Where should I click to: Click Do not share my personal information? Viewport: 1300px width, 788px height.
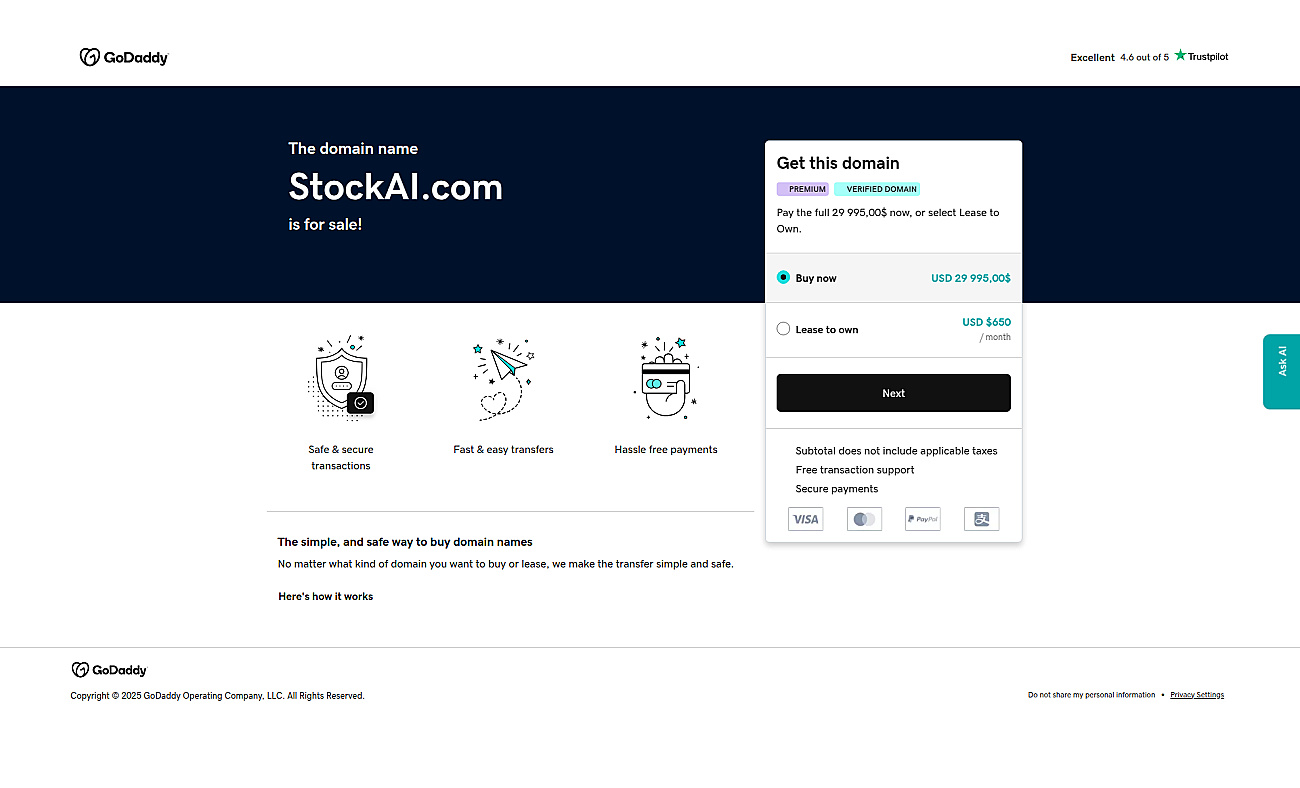1091,695
